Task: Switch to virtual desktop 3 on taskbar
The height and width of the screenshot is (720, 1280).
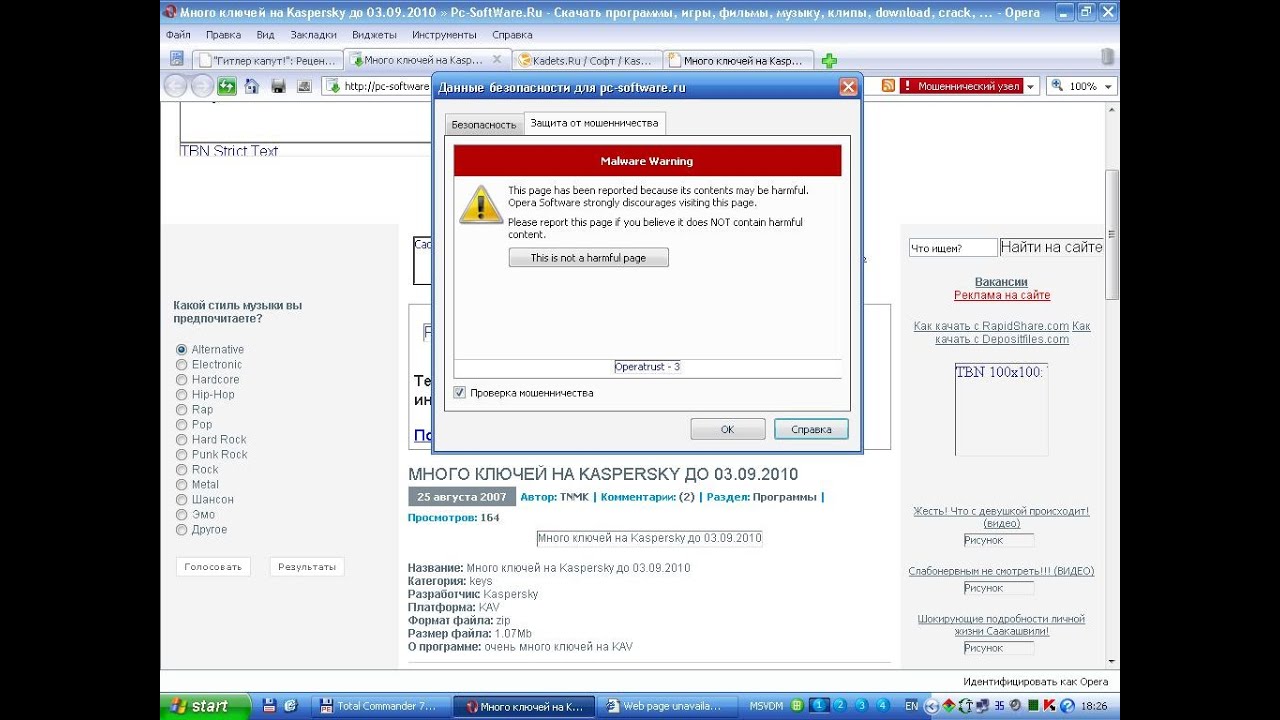Action: click(861, 706)
